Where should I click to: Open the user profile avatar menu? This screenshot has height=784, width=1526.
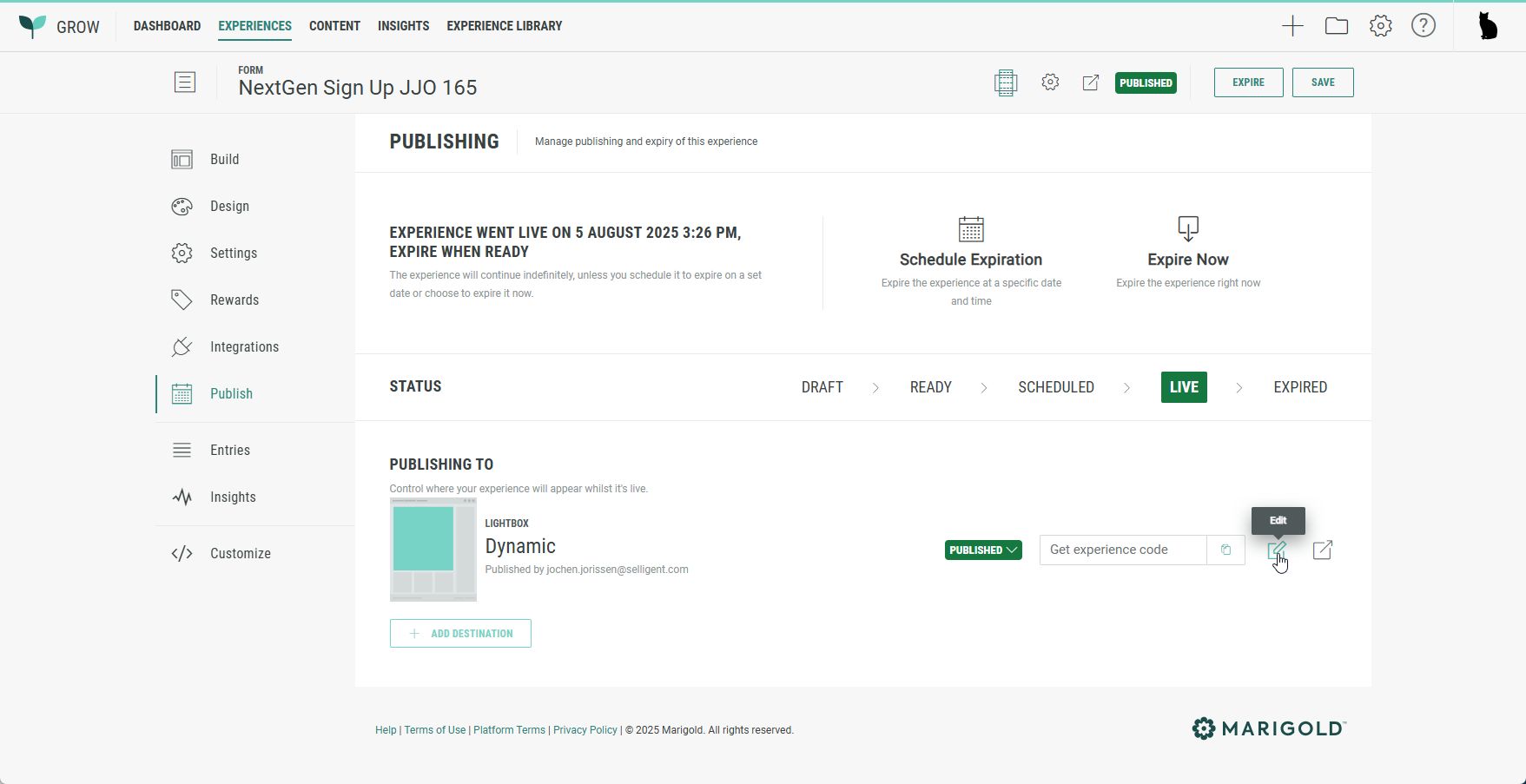pyautogui.click(x=1488, y=26)
